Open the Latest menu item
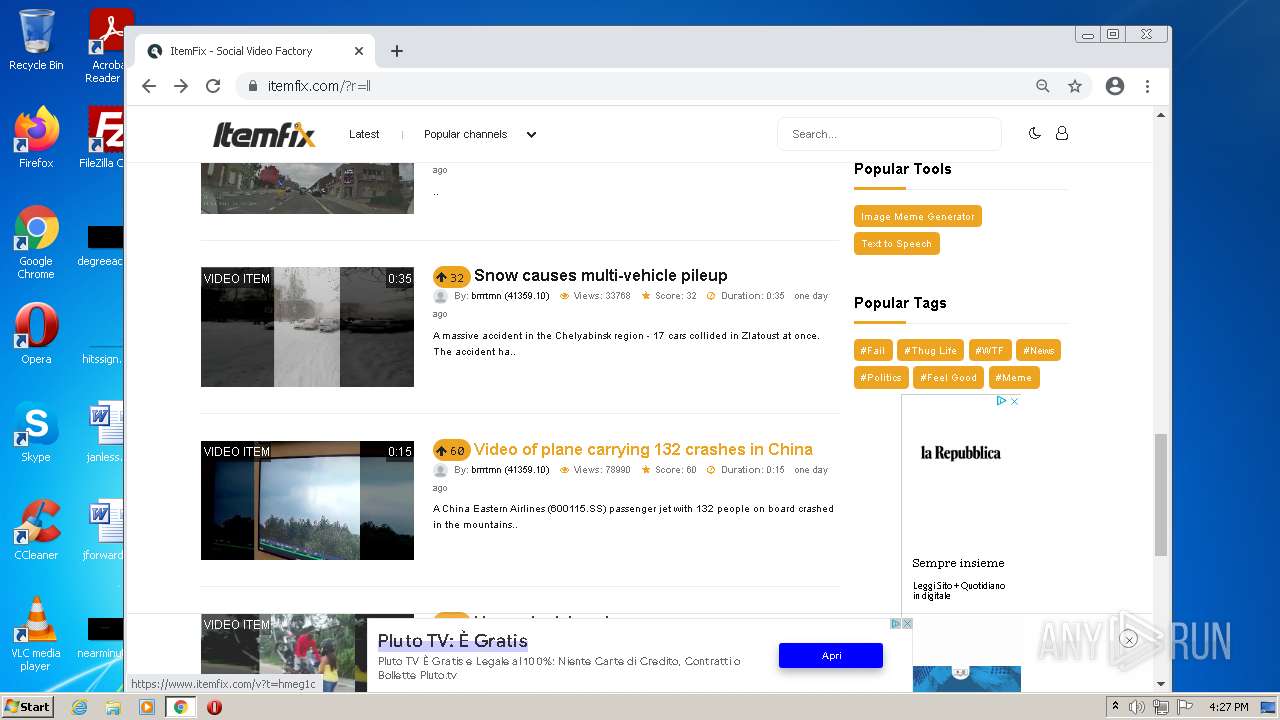 click(364, 134)
